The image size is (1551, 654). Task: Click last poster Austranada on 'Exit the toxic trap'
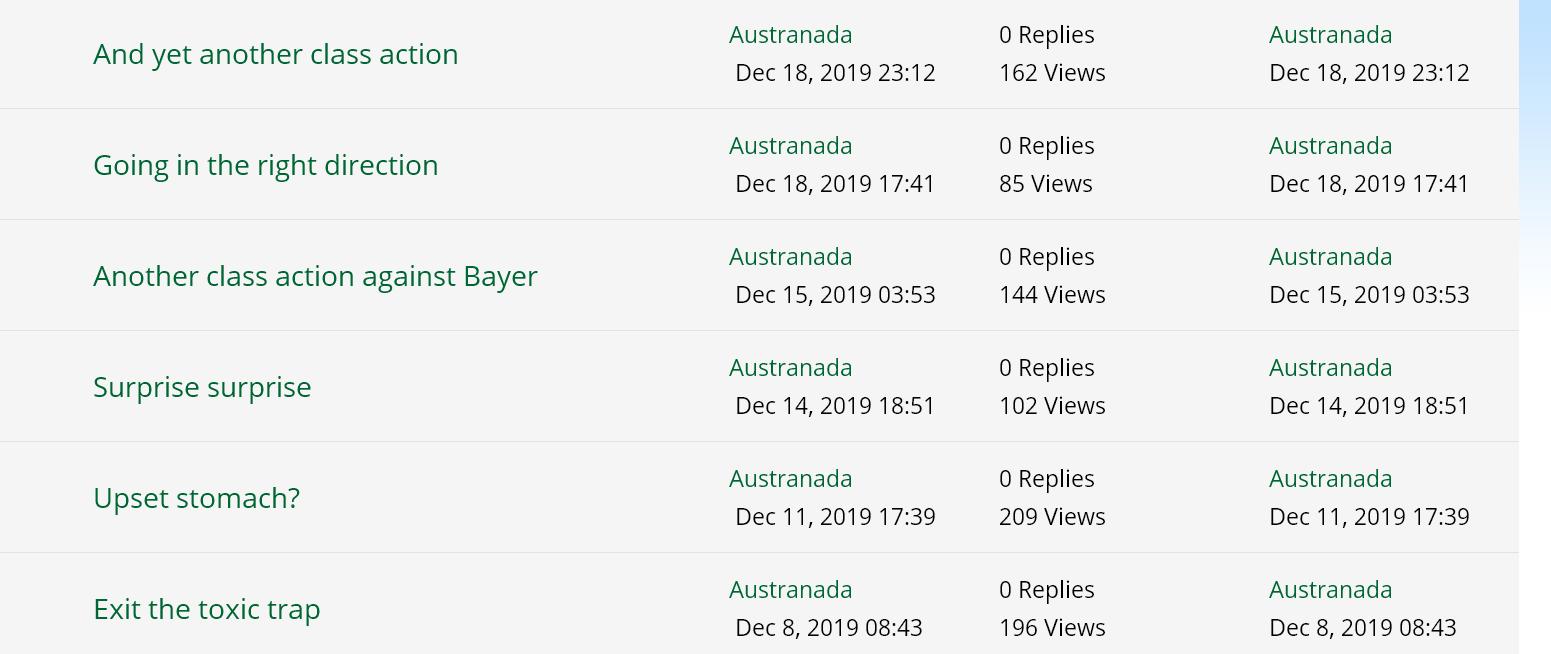click(1330, 590)
